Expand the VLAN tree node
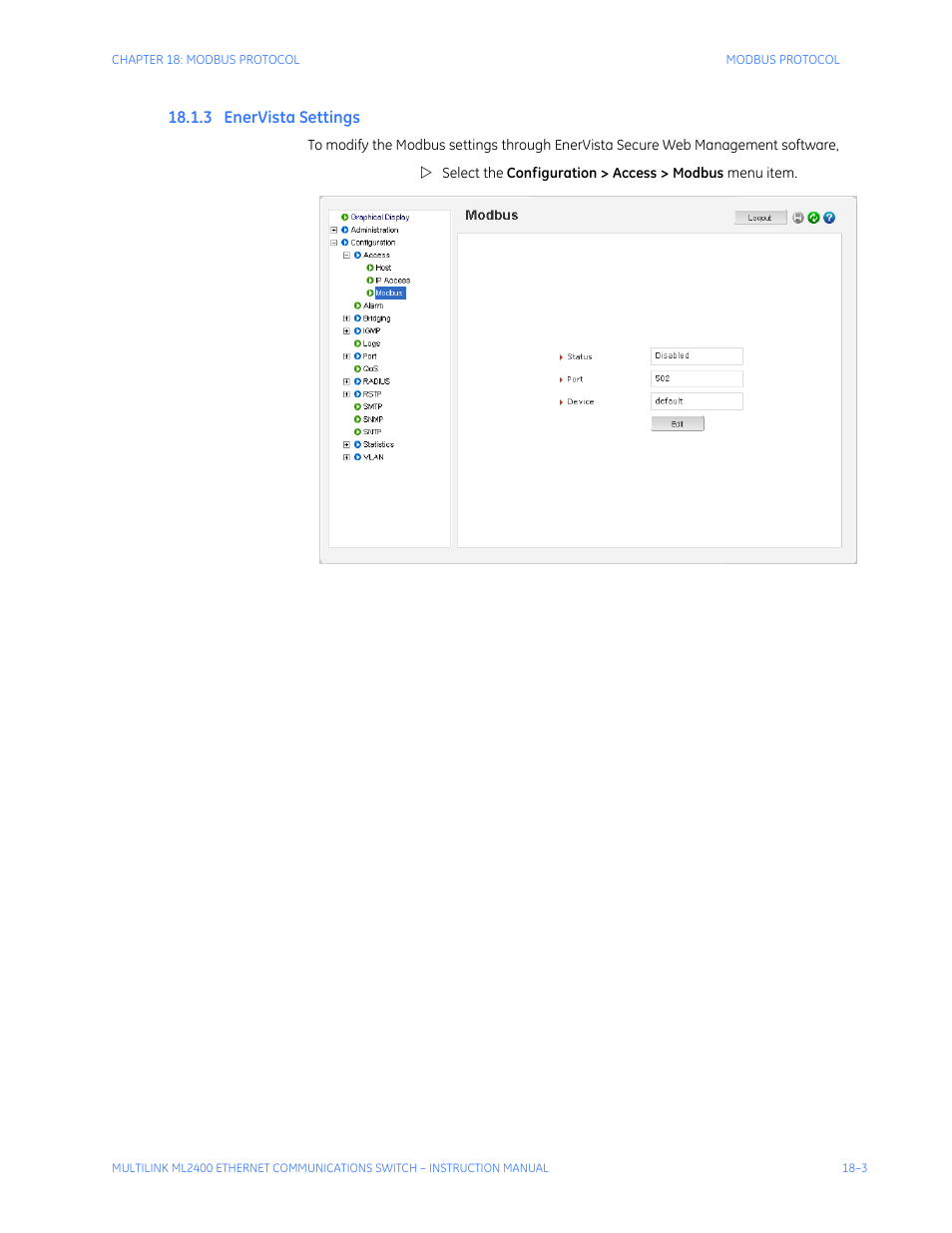952x1233 pixels. click(346, 457)
